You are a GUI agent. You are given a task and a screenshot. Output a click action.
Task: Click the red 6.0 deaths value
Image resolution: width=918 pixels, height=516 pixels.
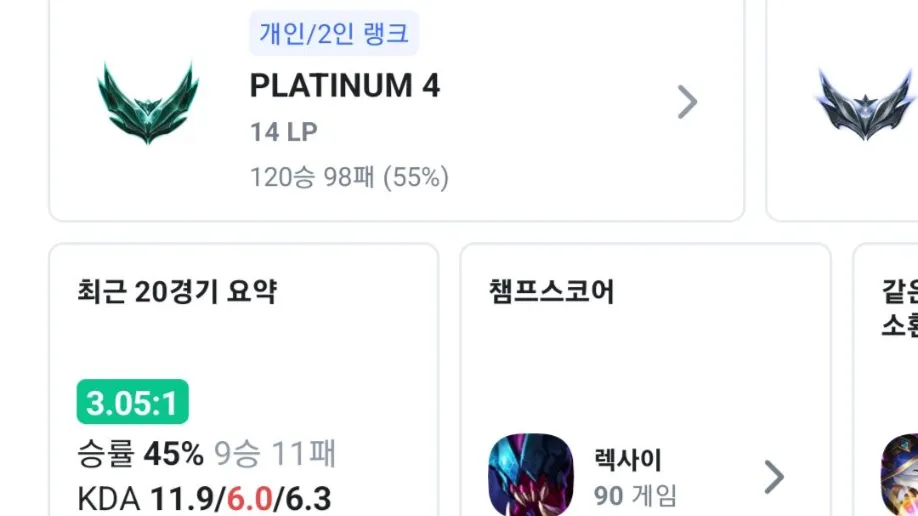click(249, 499)
